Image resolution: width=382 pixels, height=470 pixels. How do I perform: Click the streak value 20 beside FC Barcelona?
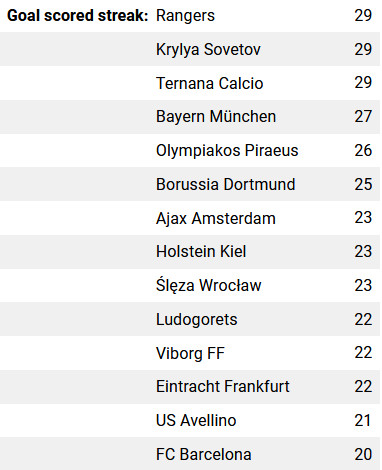click(x=363, y=454)
